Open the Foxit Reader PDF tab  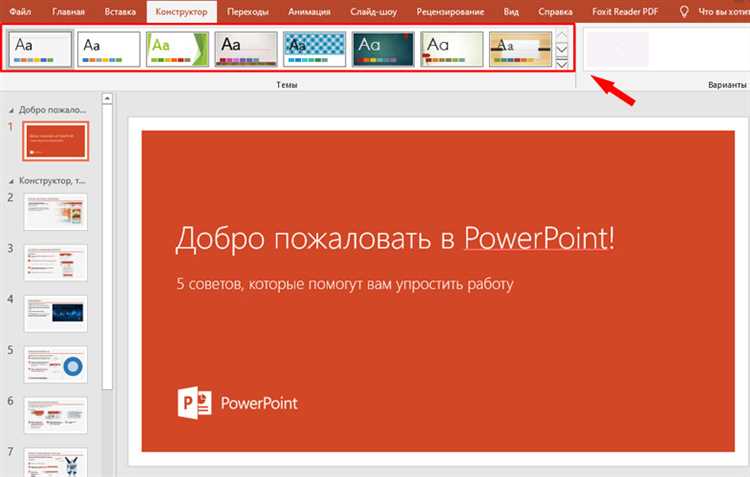click(625, 11)
